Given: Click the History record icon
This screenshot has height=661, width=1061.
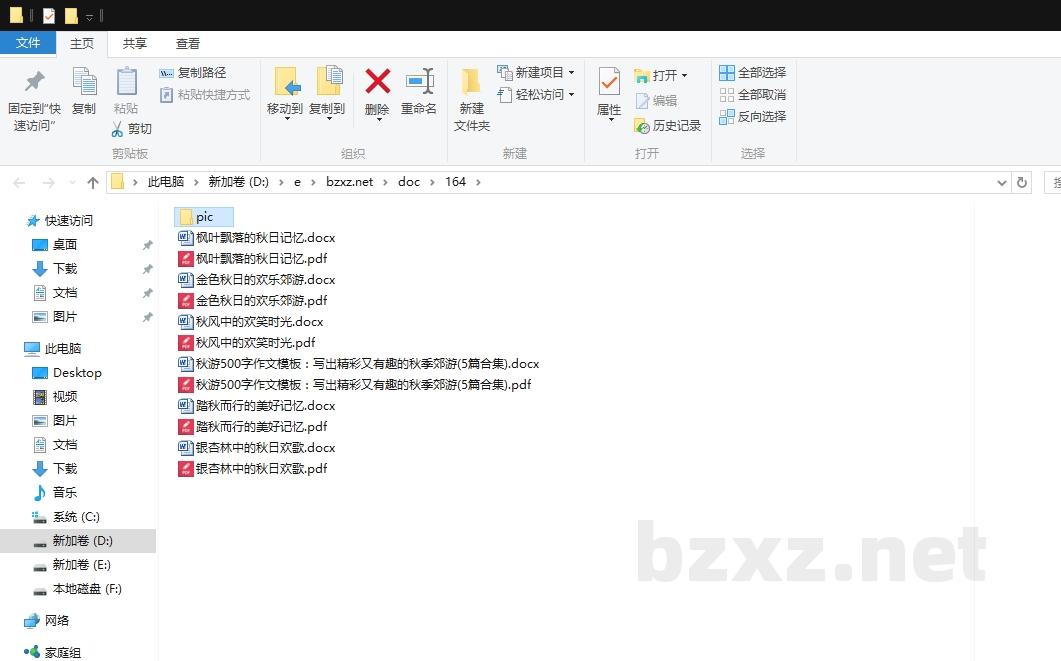Looking at the screenshot, I should coord(642,126).
